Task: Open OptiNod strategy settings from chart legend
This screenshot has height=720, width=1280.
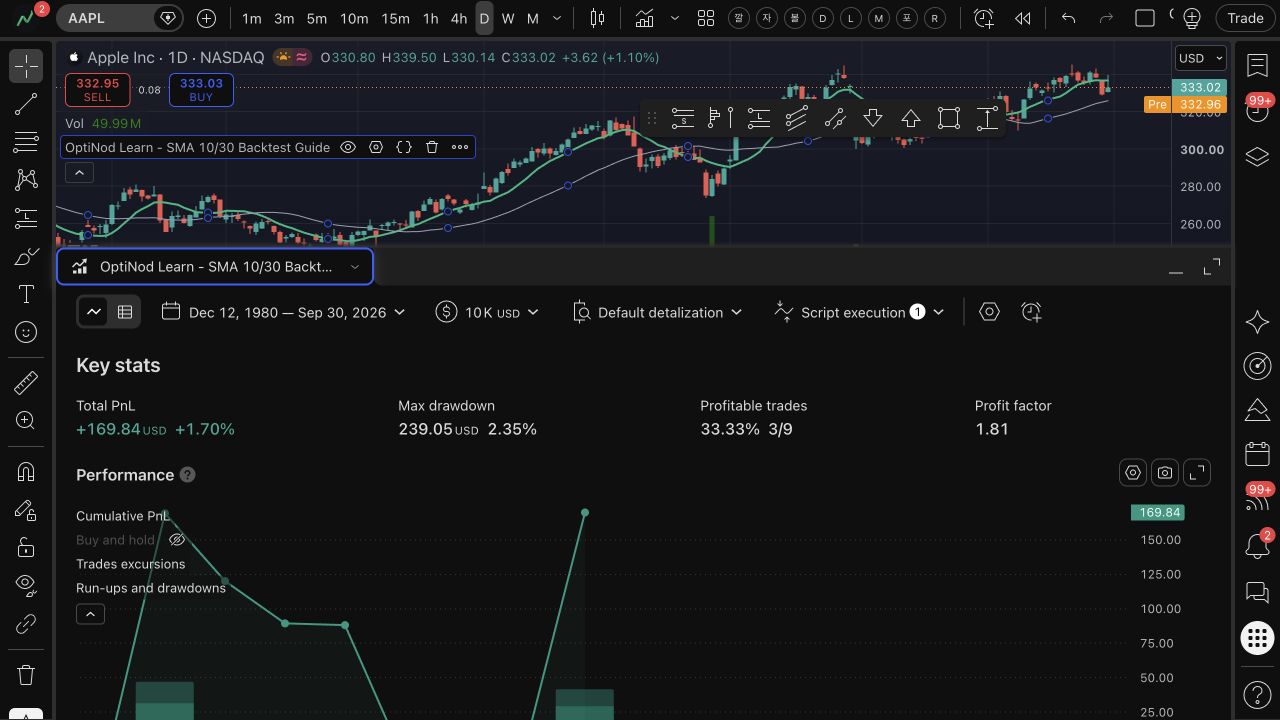Action: coord(376,147)
